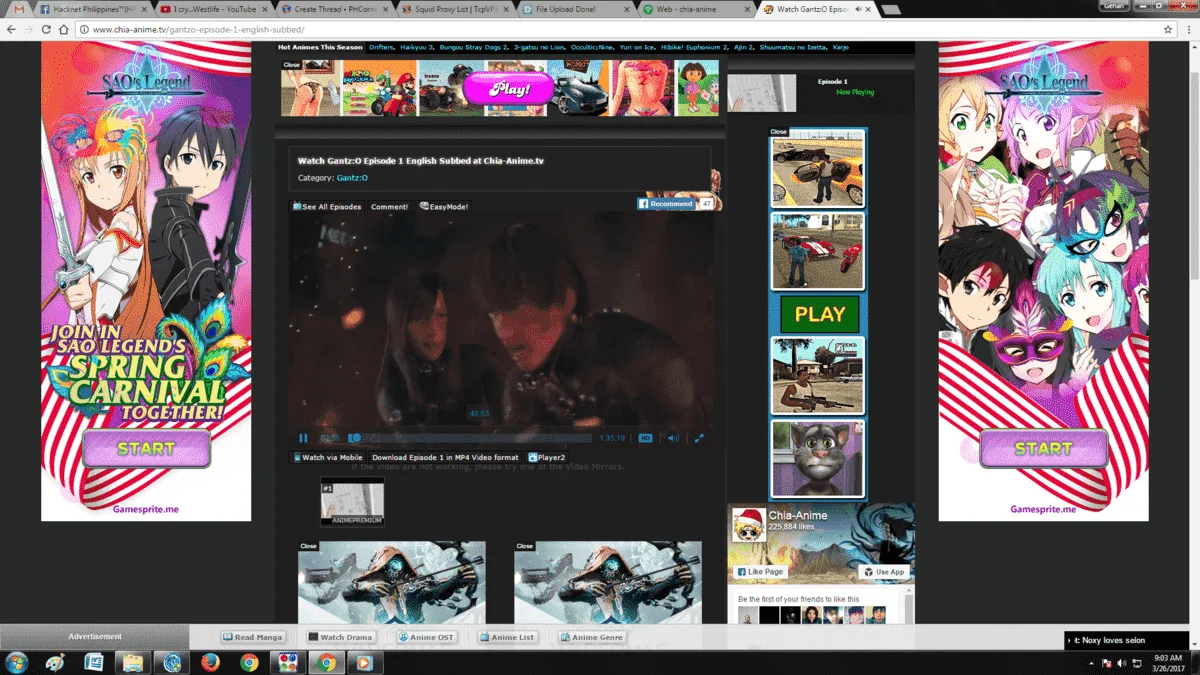The height and width of the screenshot is (675, 1200).
Task: Select the ANIMEPREMIUM #1 video mirror thumbnail
Action: pyautogui.click(x=352, y=503)
